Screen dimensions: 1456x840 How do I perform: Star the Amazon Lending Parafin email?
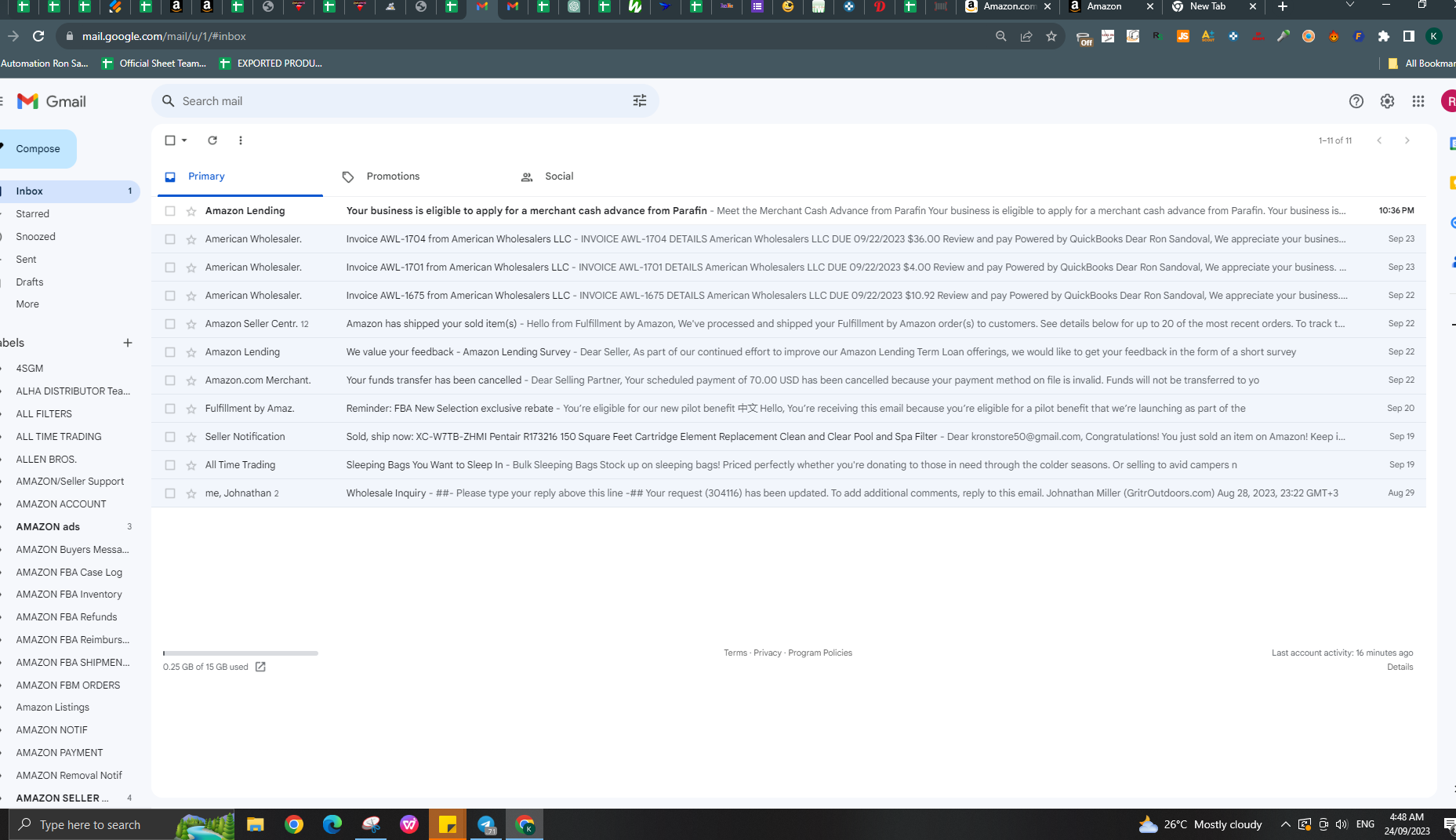coord(191,211)
